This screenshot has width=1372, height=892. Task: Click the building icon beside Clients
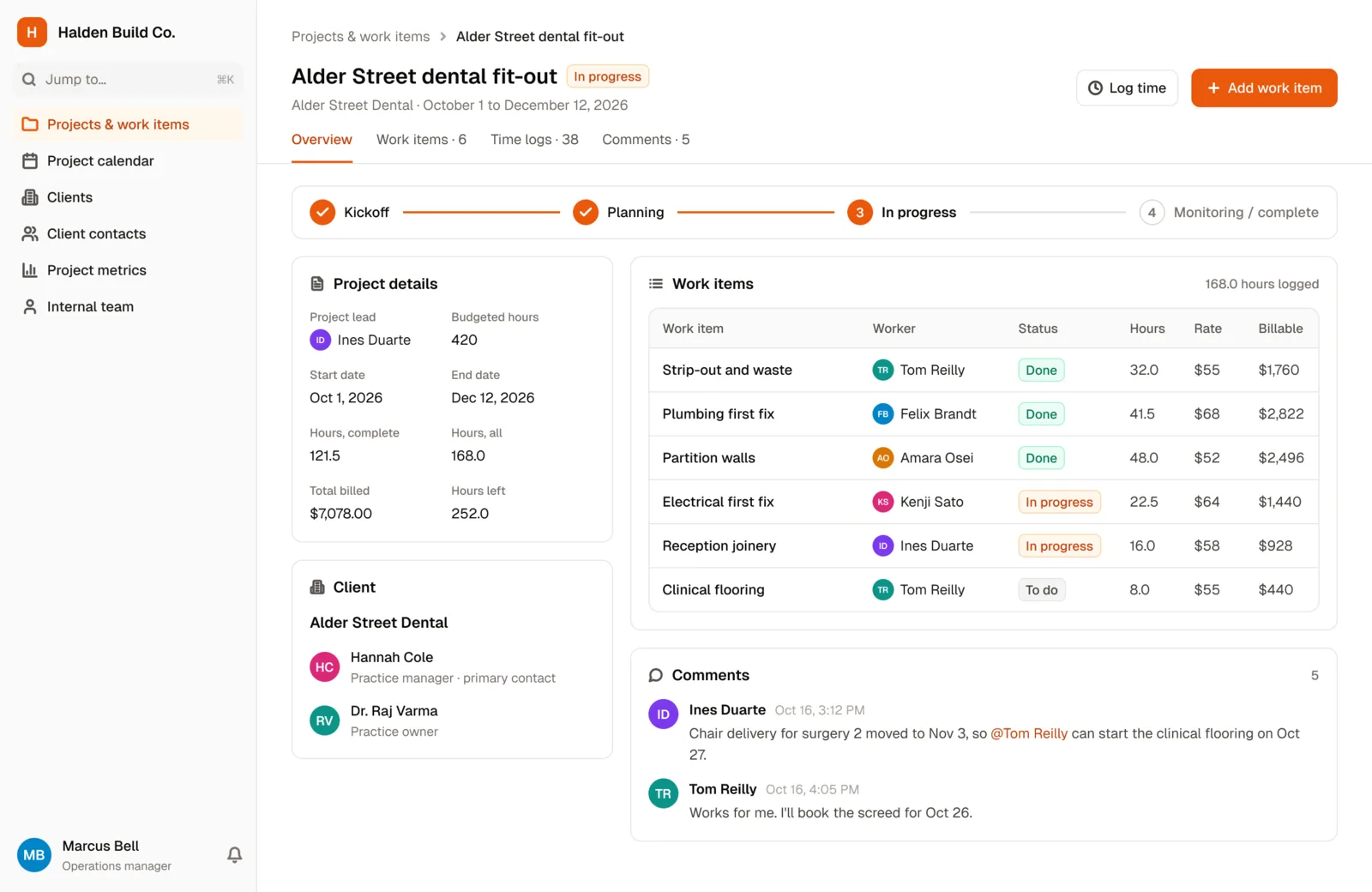click(x=30, y=197)
